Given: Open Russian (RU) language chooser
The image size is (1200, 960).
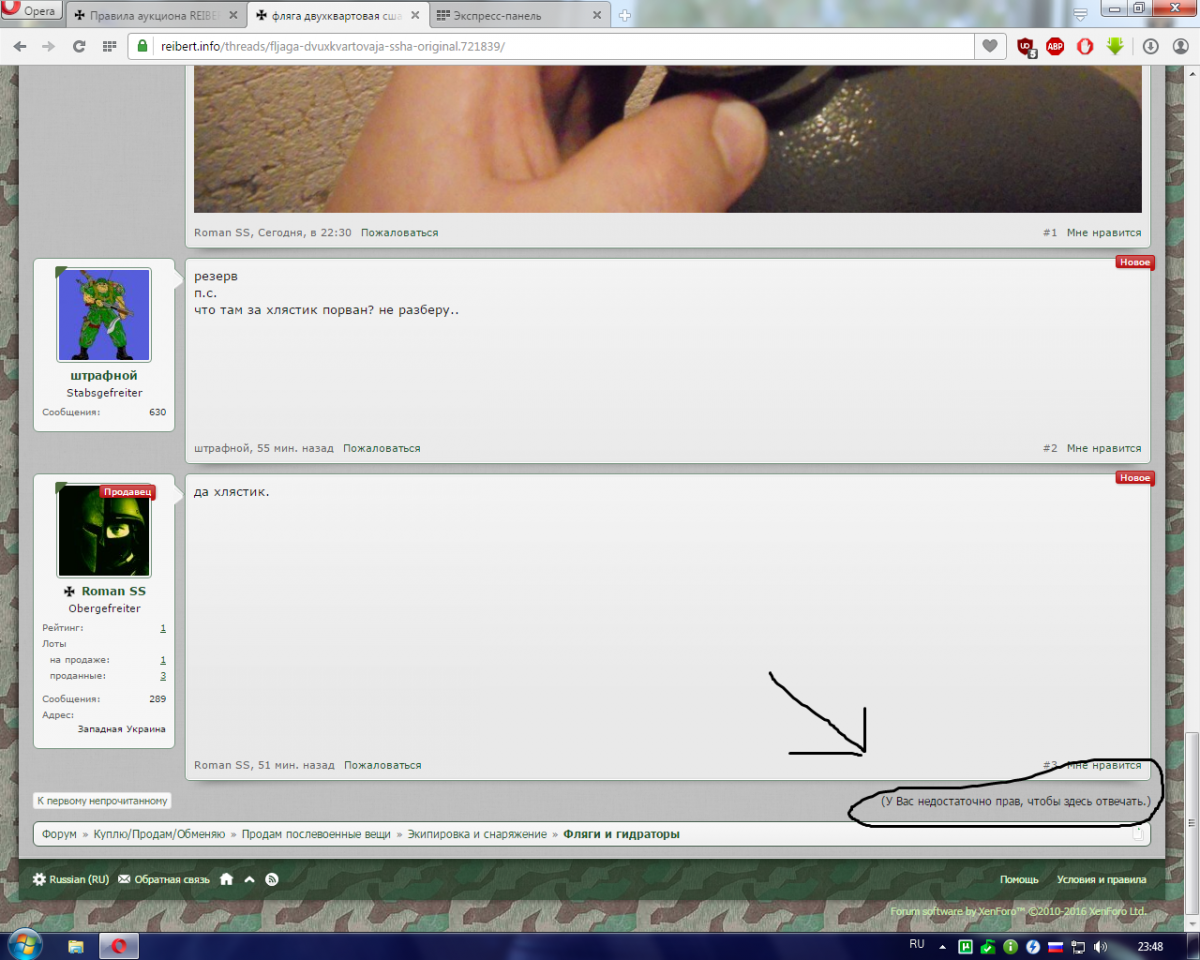Looking at the screenshot, I should 70,879.
